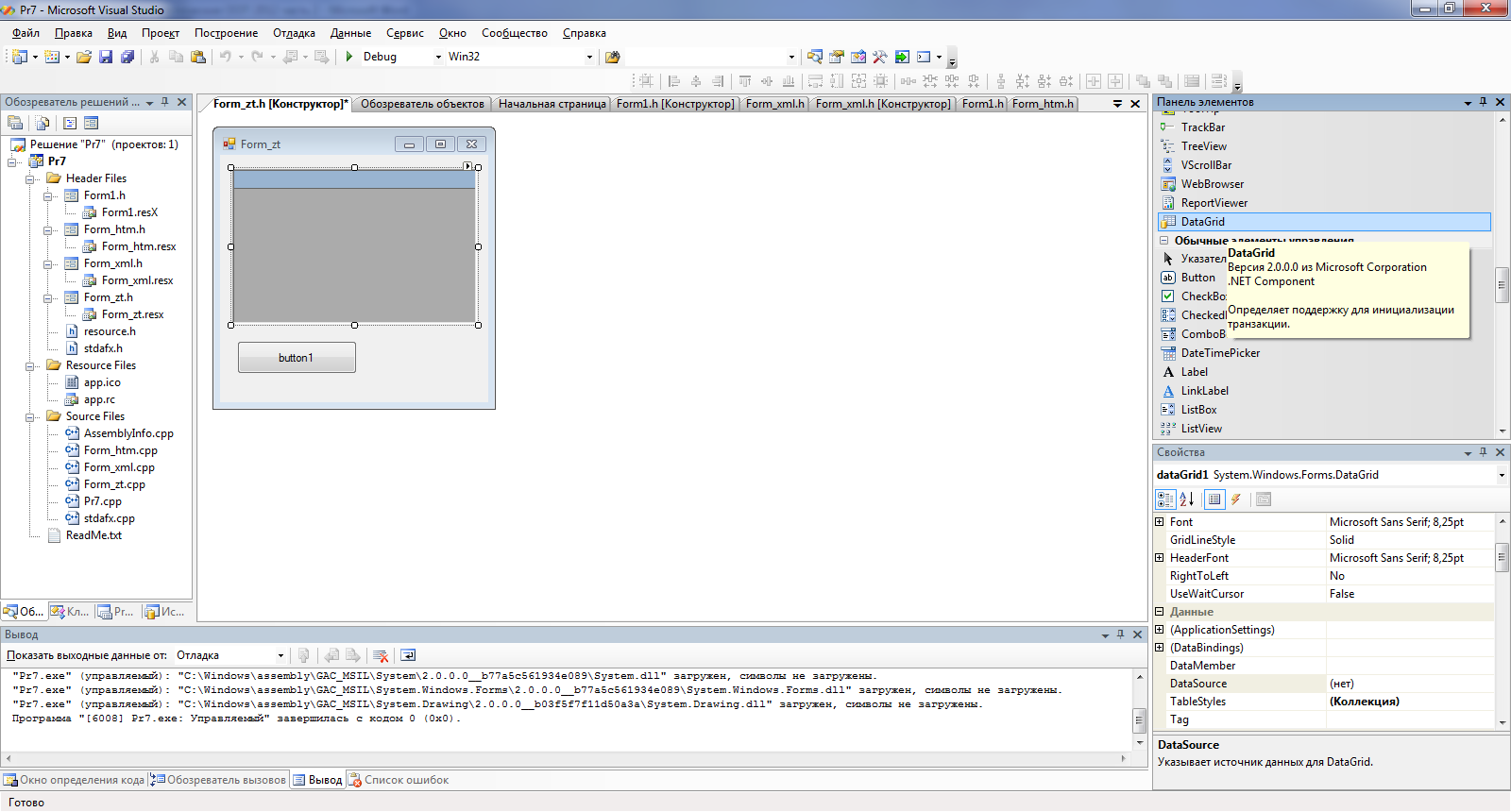Collapse the Resource Files folder
This screenshot has width=1511, height=812.
(30, 365)
